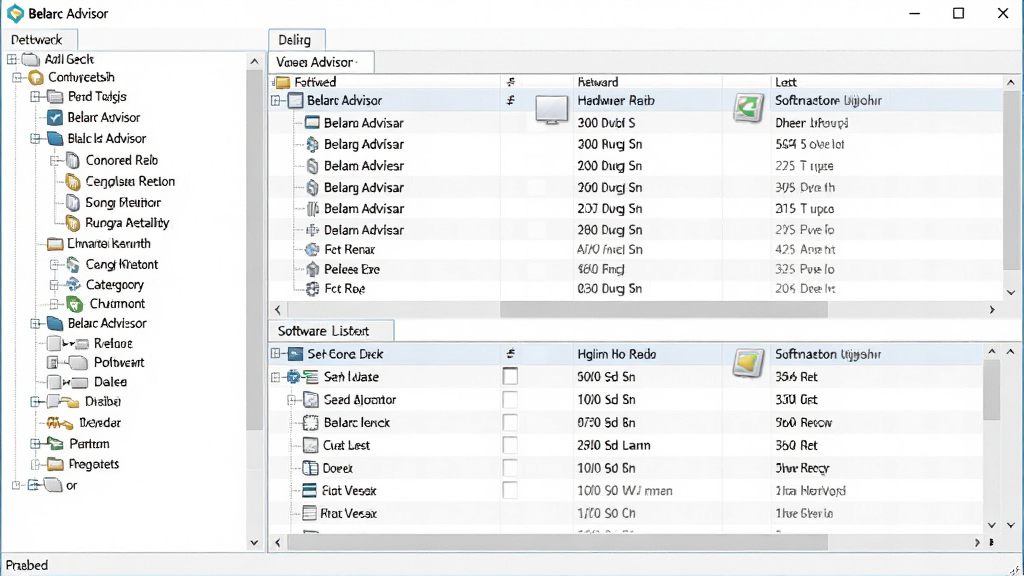1024x576 pixels.
Task: Toggle the checkbox beside Dalee in tree
Action: [54, 383]
